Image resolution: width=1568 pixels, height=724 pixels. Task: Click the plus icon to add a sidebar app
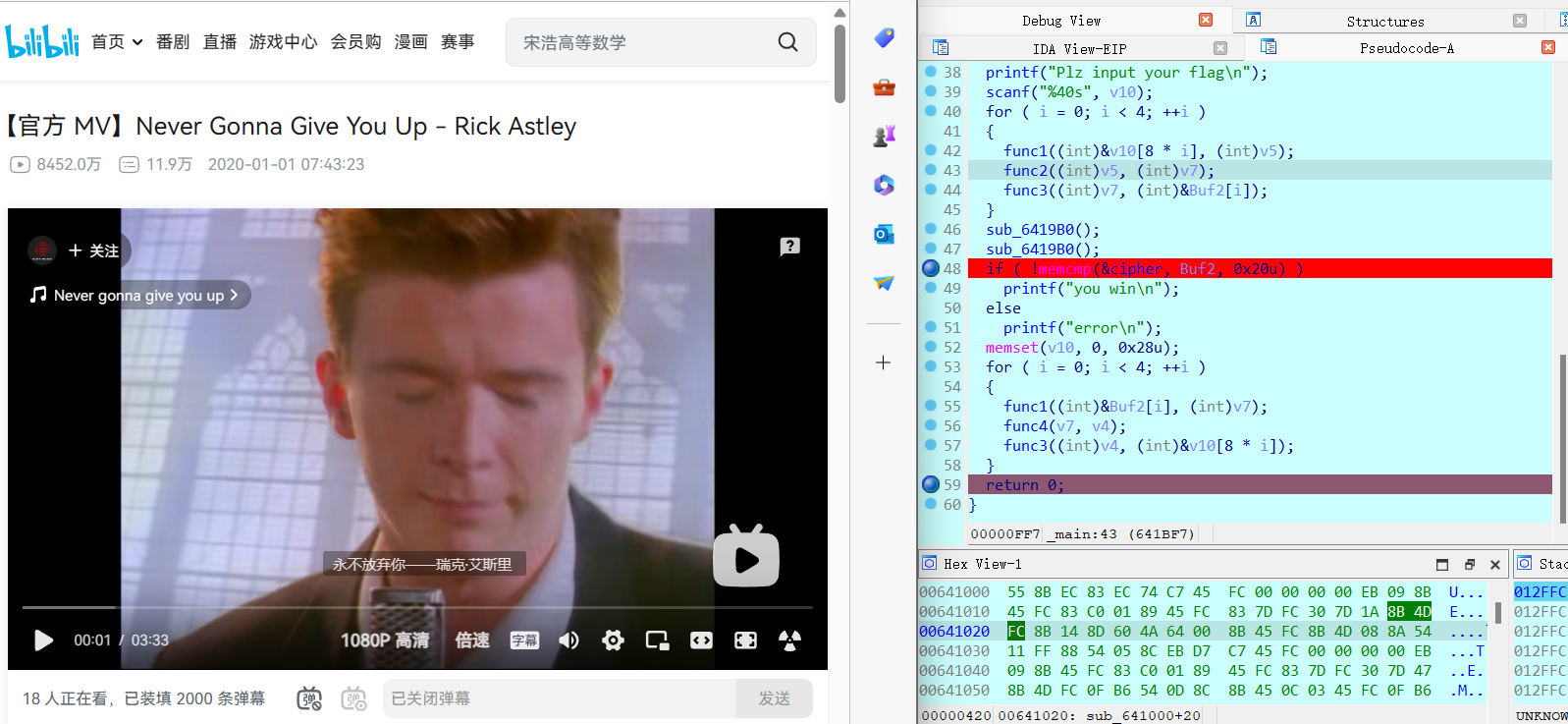(x=884, y=362)
